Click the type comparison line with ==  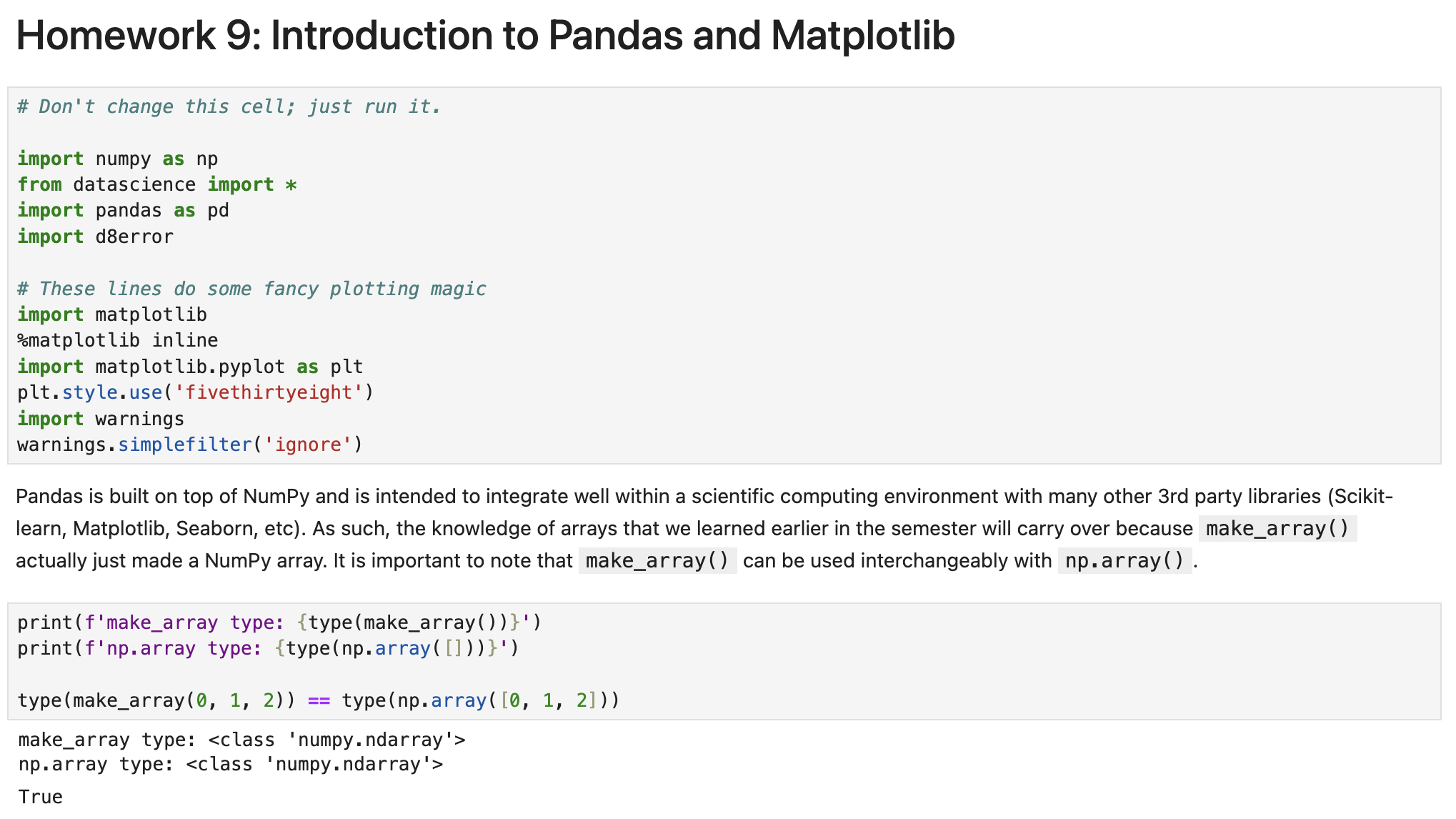tap(319, 700)
